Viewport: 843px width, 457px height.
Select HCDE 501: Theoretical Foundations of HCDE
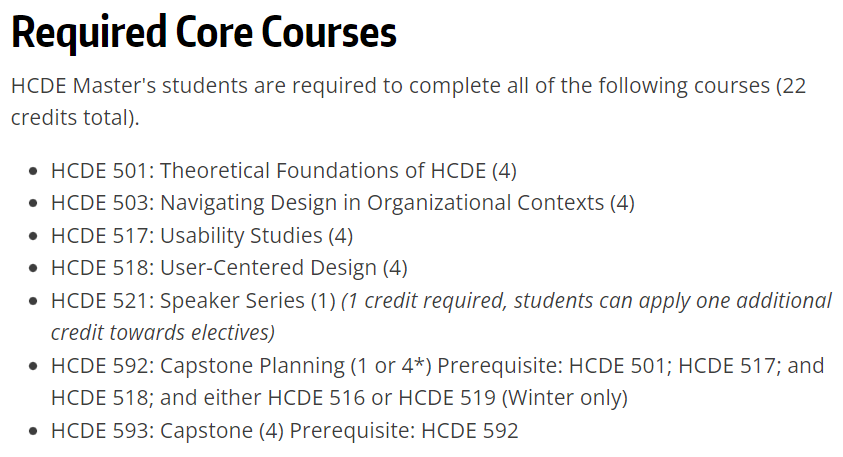click(x=283, y=170)
